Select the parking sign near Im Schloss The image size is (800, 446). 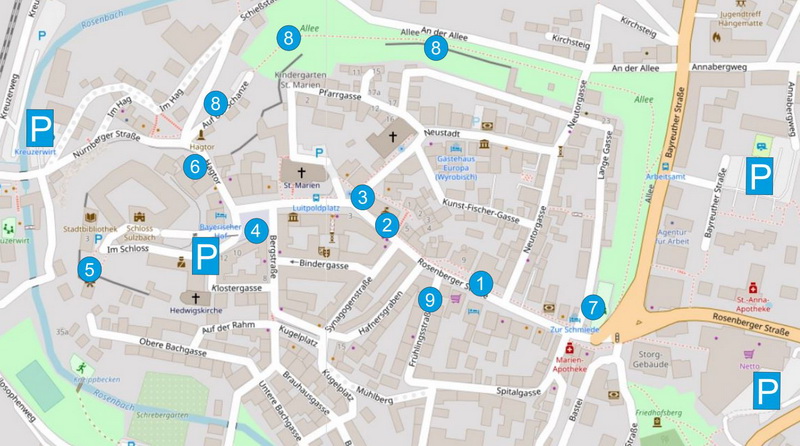click(x=206, y=256)
